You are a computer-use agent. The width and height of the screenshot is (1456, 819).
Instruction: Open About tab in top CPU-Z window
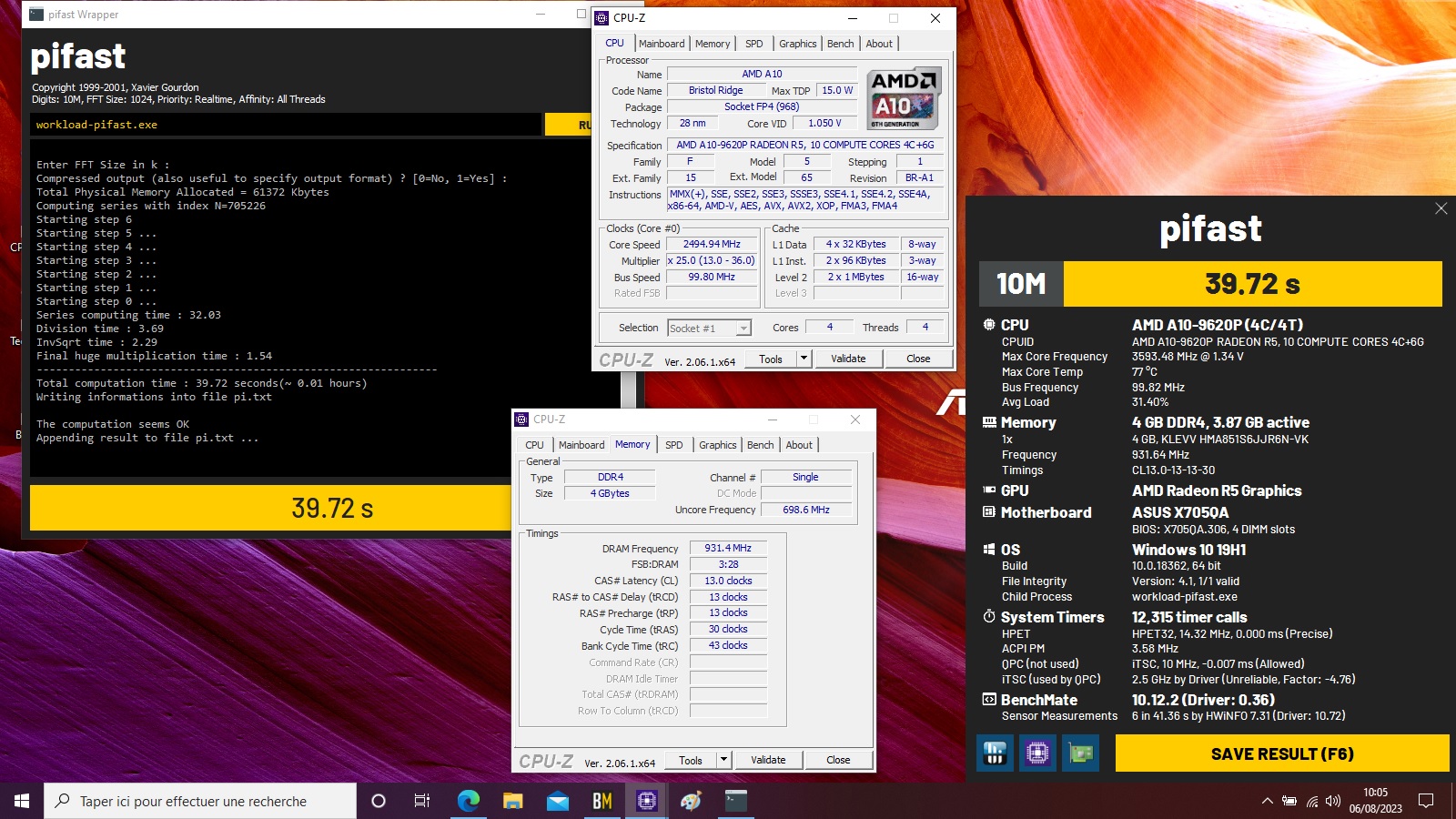click(x=879, y=44)
